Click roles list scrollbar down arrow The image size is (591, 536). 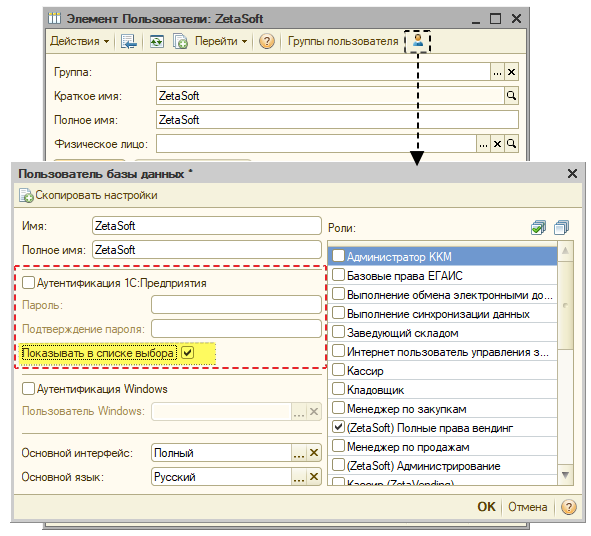[x=565, y=475]
